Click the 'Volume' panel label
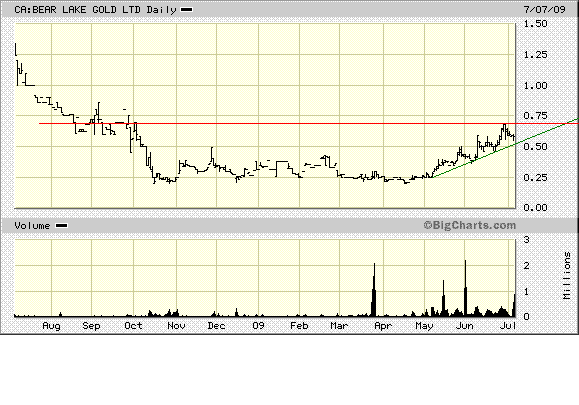 tap(32, 226)
